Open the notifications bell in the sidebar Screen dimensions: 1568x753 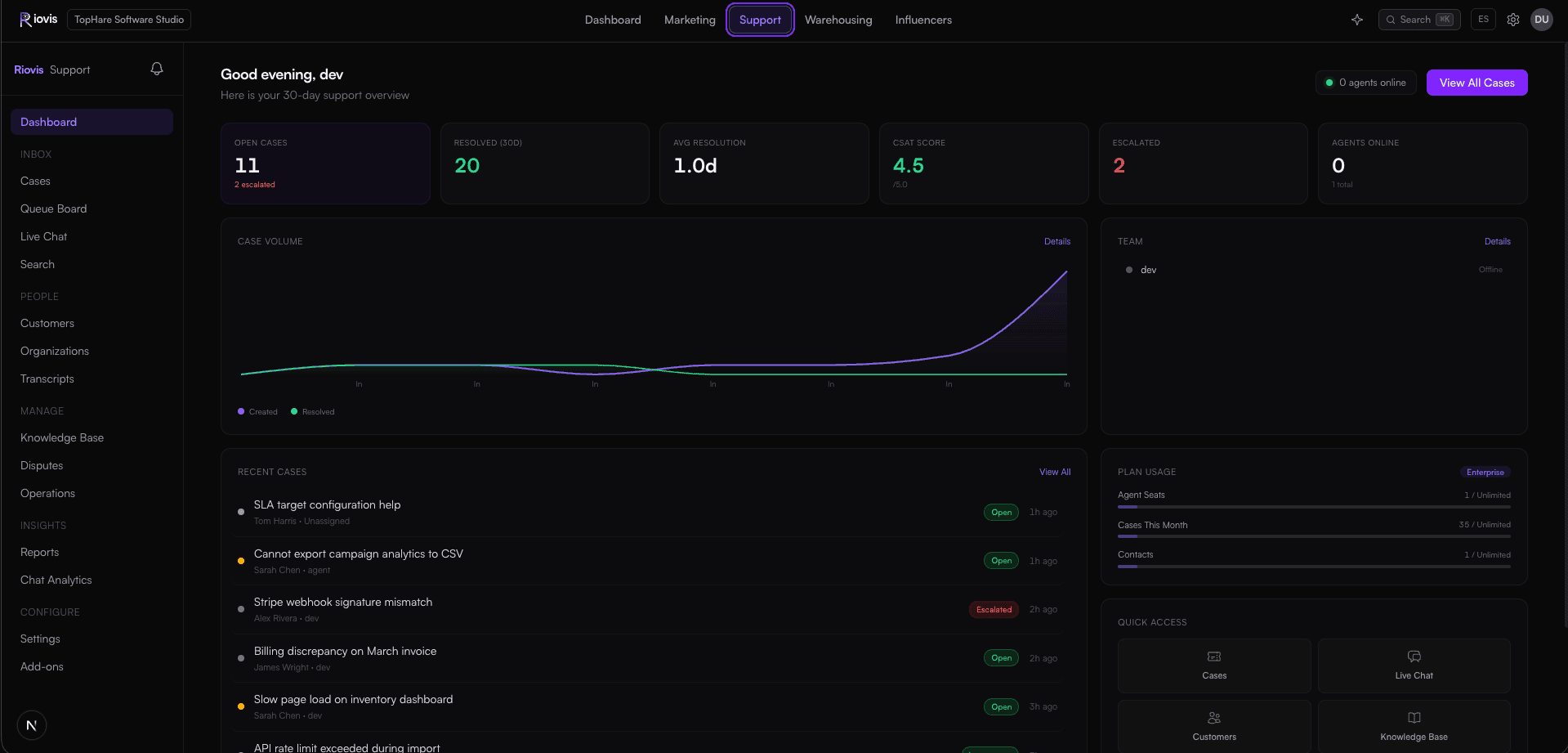click(x=157, y=69)
